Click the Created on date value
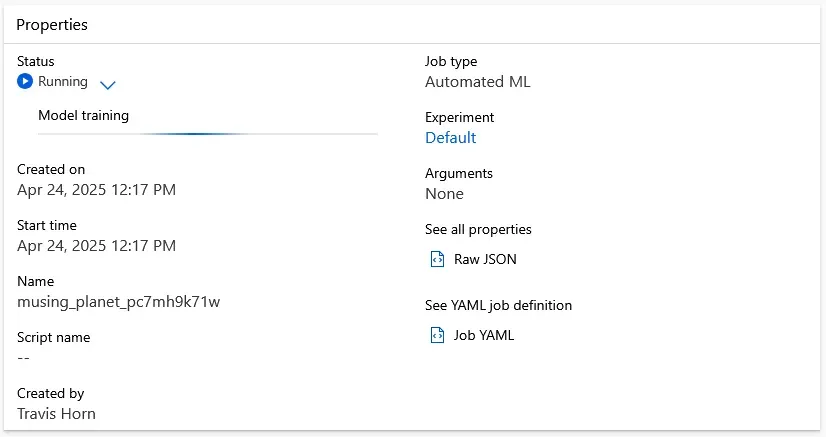Image resolution: width=826 pixels, height=437 pixels. [96, 190]
